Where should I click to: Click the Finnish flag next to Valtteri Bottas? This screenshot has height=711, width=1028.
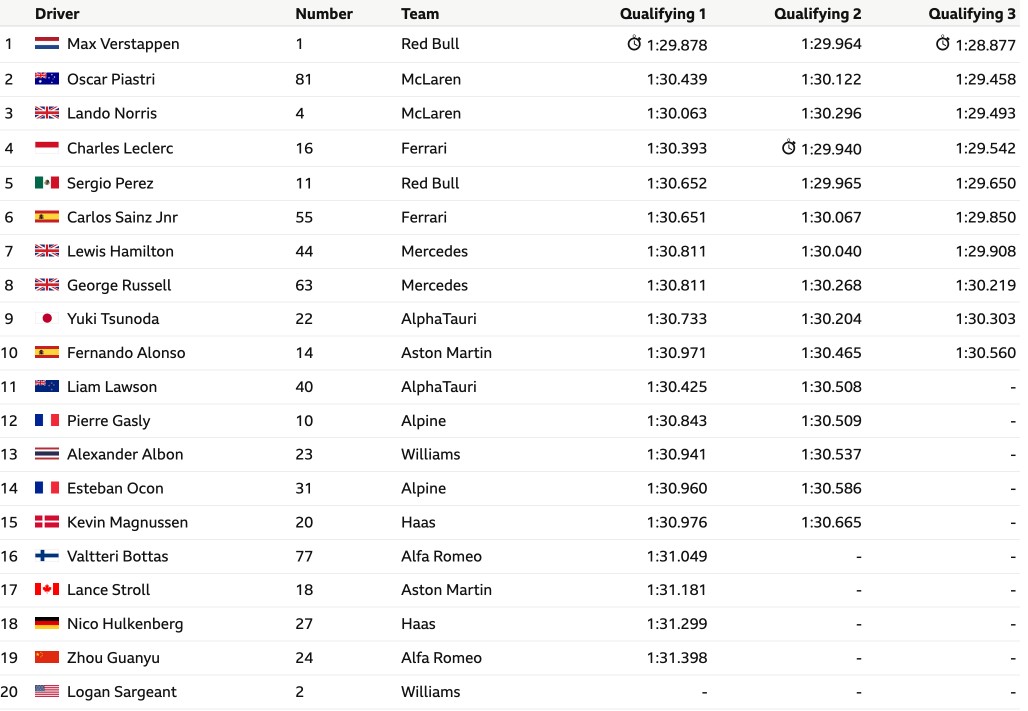click(47, 556)
